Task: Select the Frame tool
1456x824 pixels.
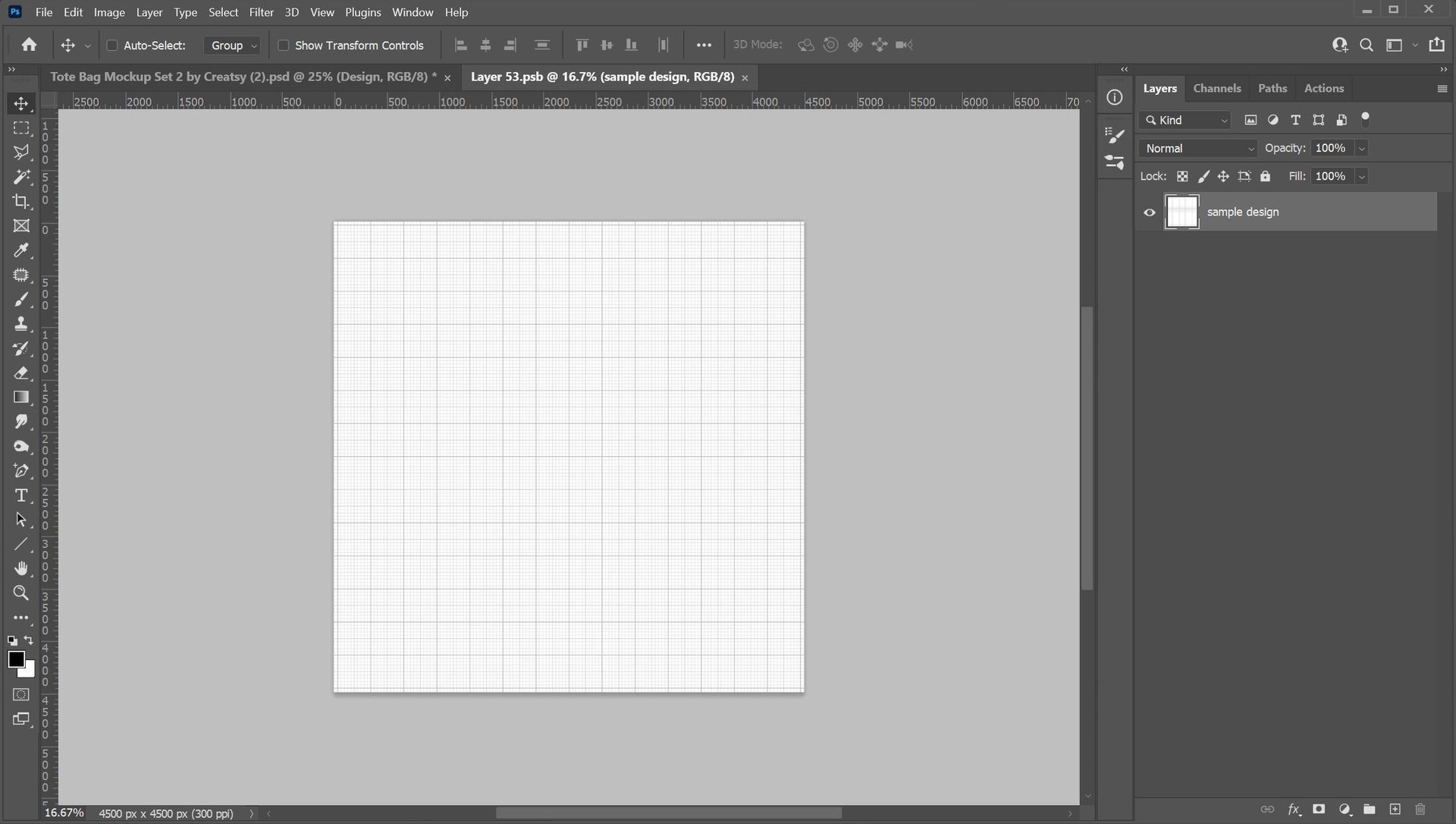Action: click(21, 226)
